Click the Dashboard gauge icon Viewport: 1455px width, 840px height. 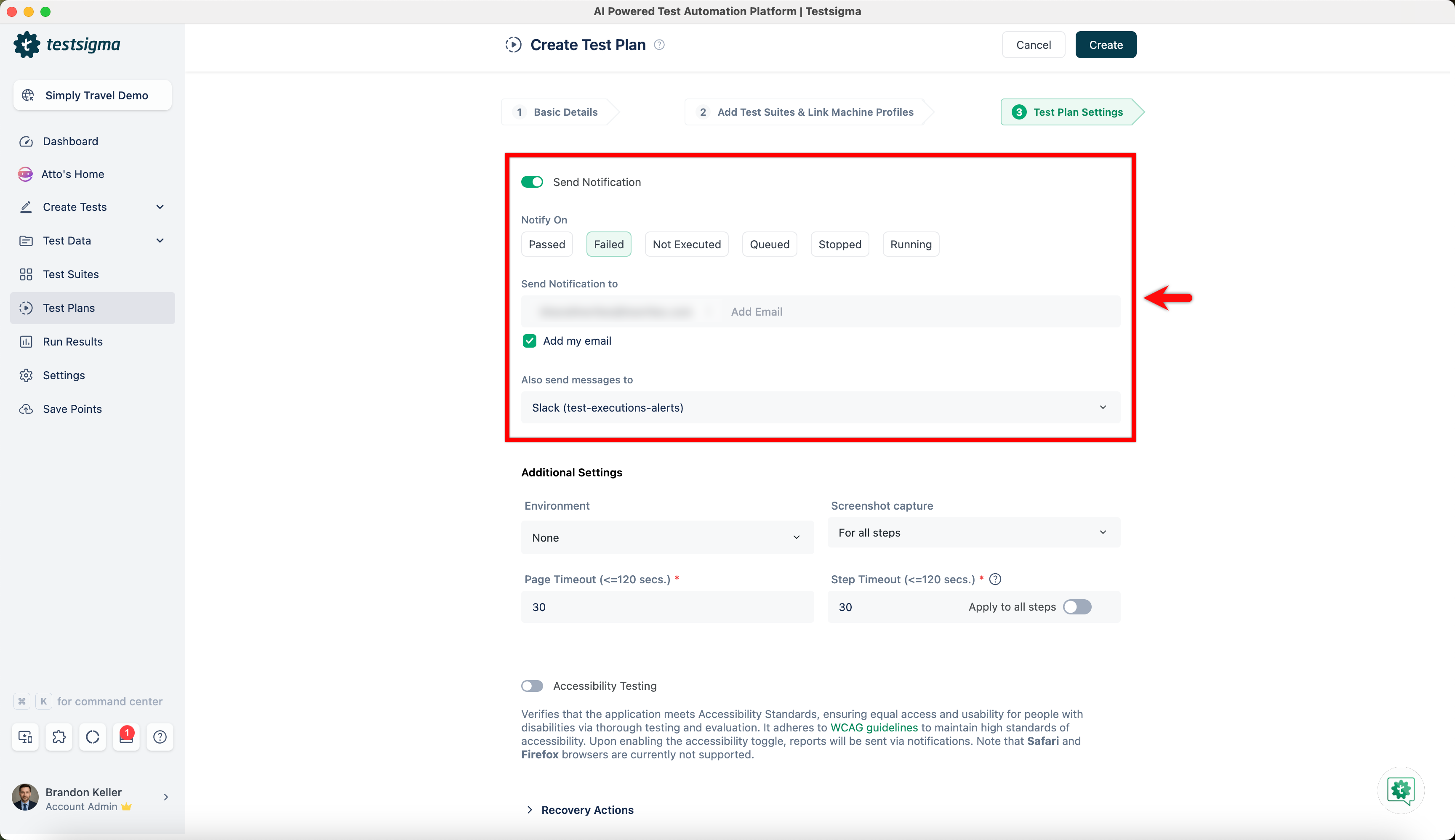click(x=26, y=141)
